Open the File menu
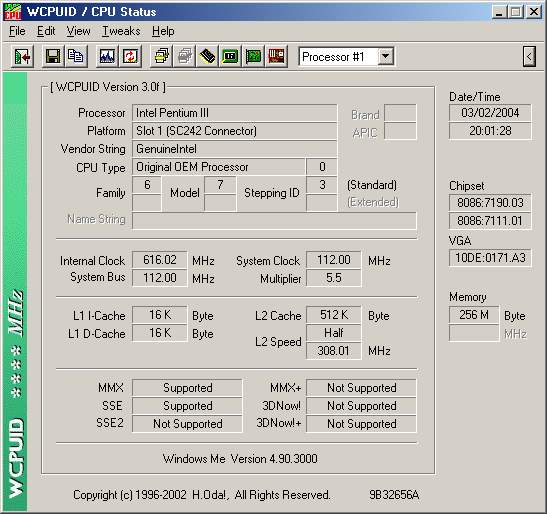 click(x=17, y=31)
